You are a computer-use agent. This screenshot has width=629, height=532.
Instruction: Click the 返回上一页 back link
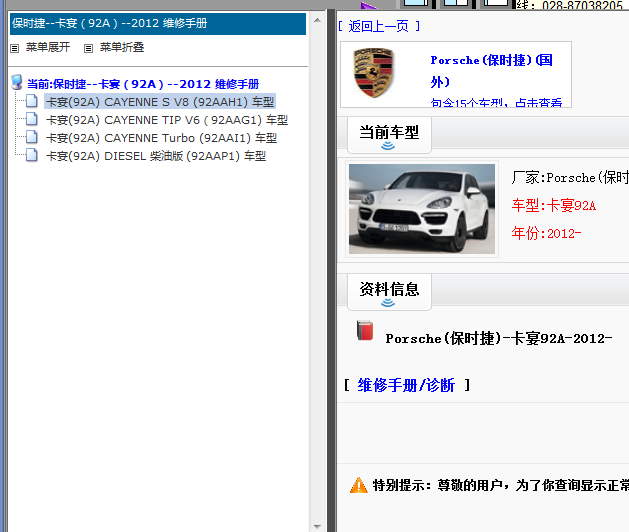pyautogui.click(x=379, y=26)
